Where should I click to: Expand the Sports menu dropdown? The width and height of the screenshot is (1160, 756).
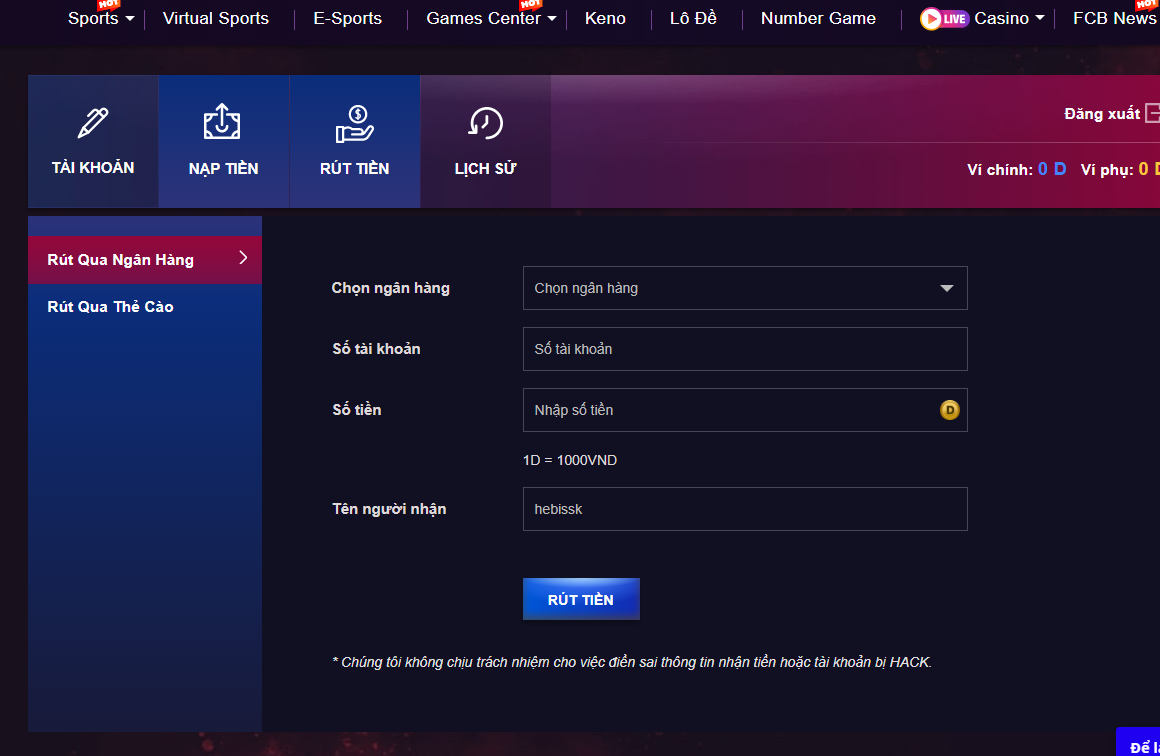coord(129,19)
